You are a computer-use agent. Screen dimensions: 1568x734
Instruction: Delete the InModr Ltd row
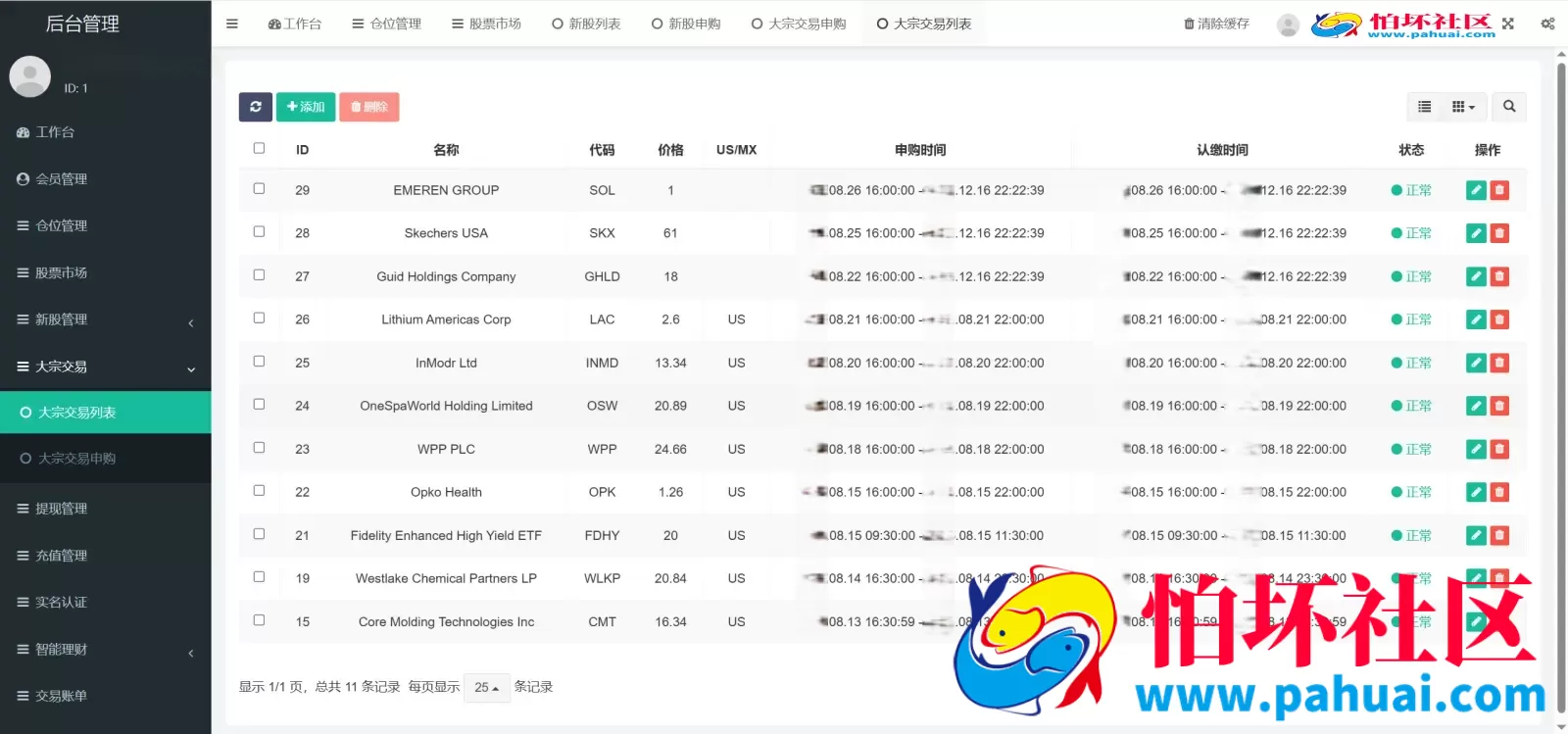(x=1499, y=363)
